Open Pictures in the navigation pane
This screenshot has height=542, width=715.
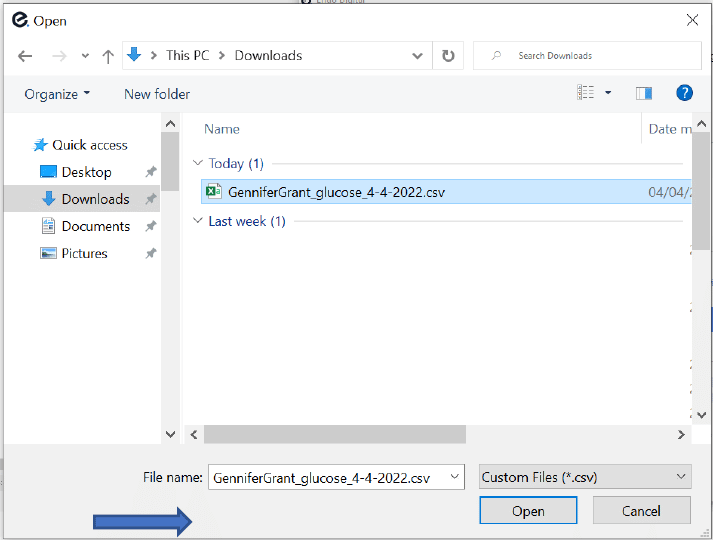(x=74, y=253)
